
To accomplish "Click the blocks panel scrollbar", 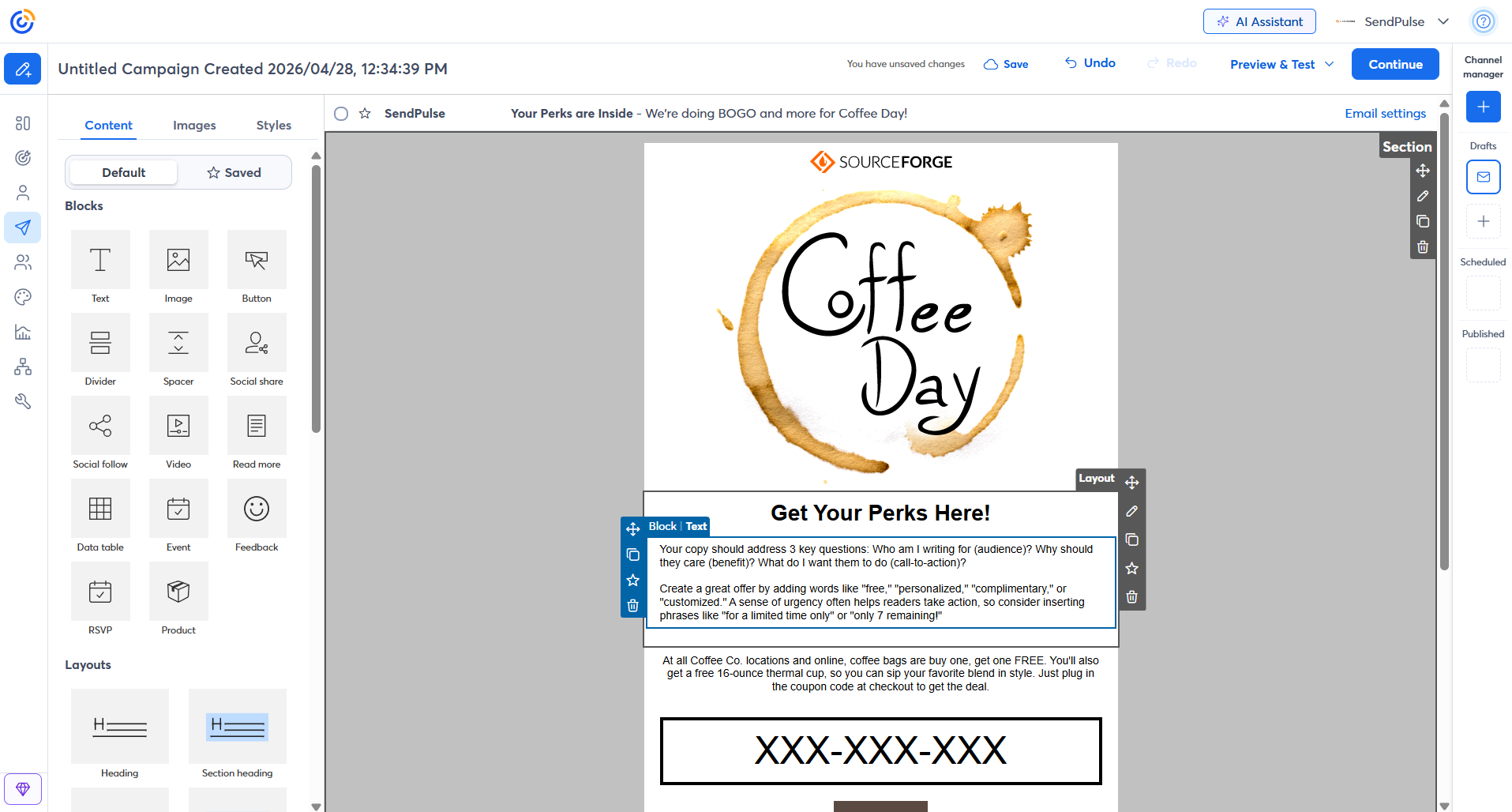I will [x=316, y=300].
